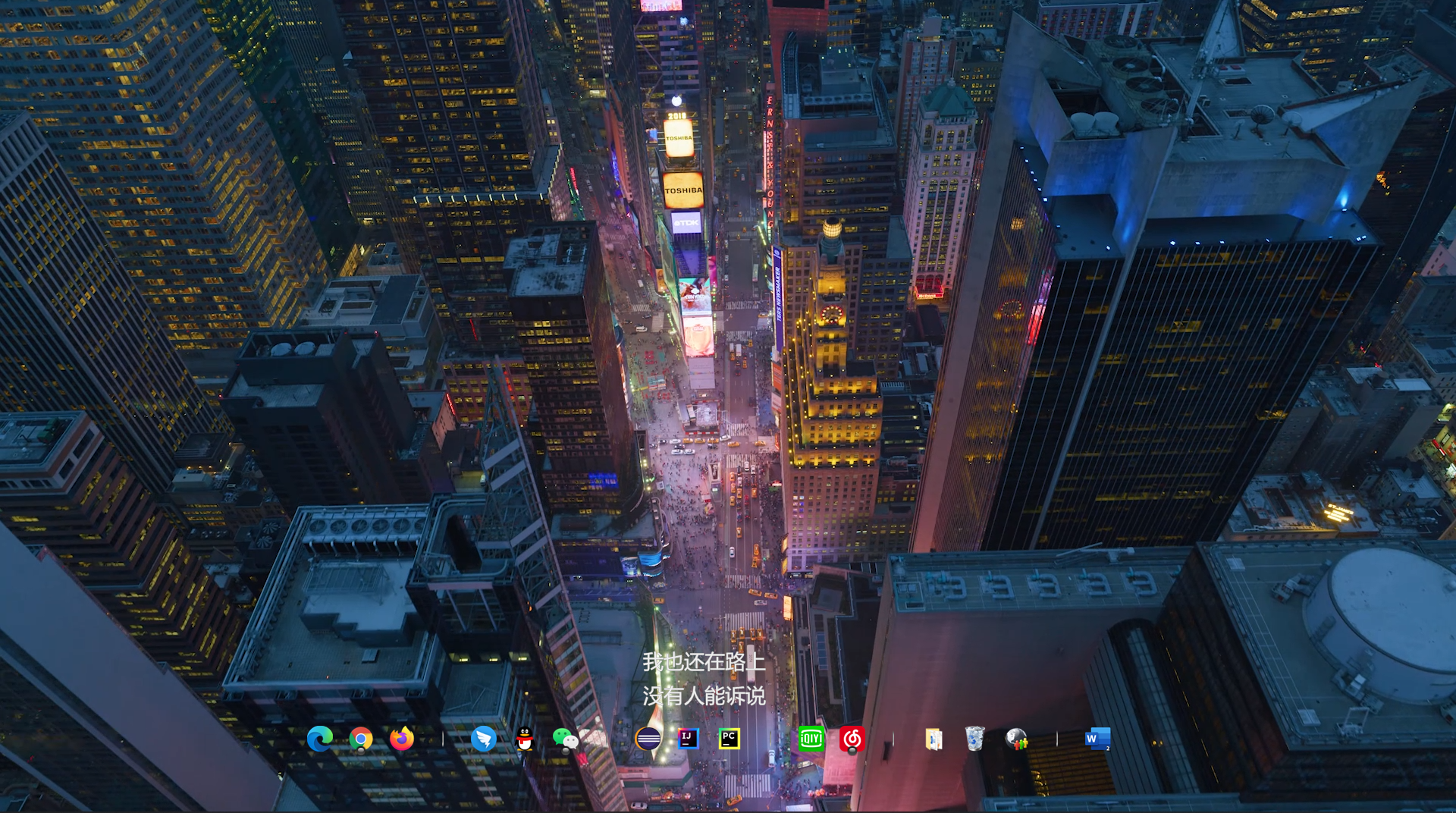Click the lyric line 我也还在路上
1456x813 pixels.
[704, 662]
